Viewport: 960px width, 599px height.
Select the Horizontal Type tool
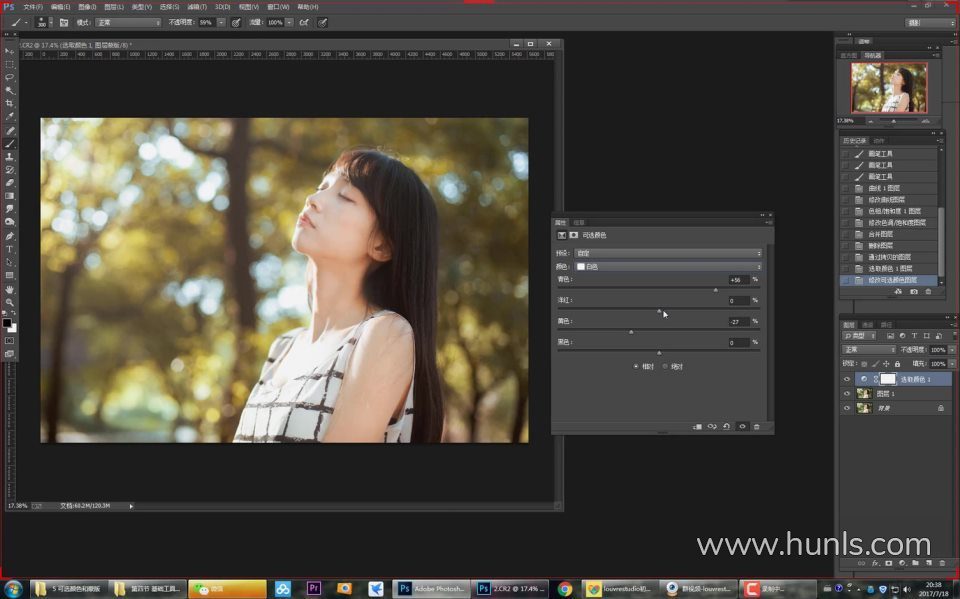[x=9, y=249]
